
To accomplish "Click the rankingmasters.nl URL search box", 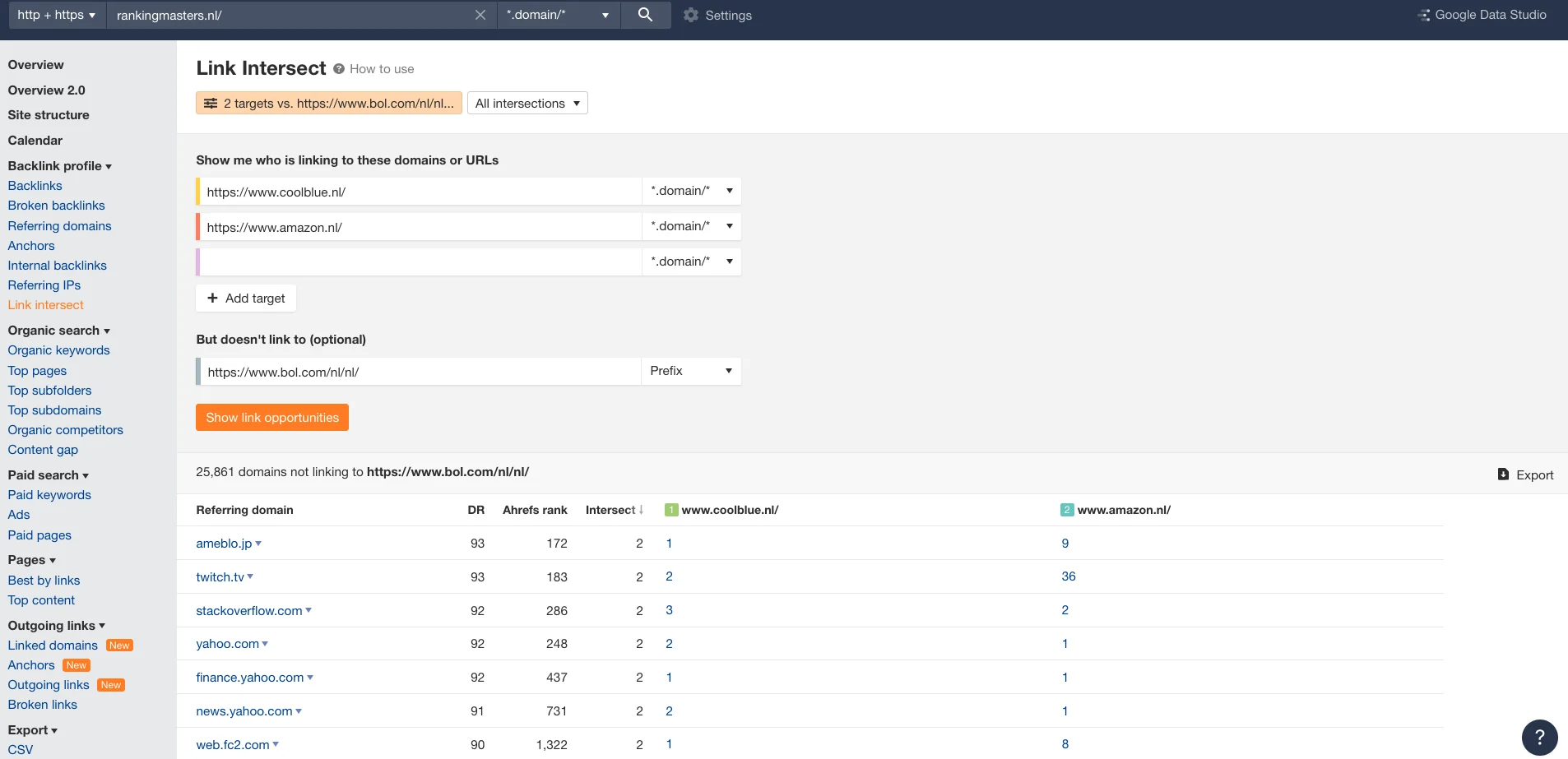I will (292, 15).
